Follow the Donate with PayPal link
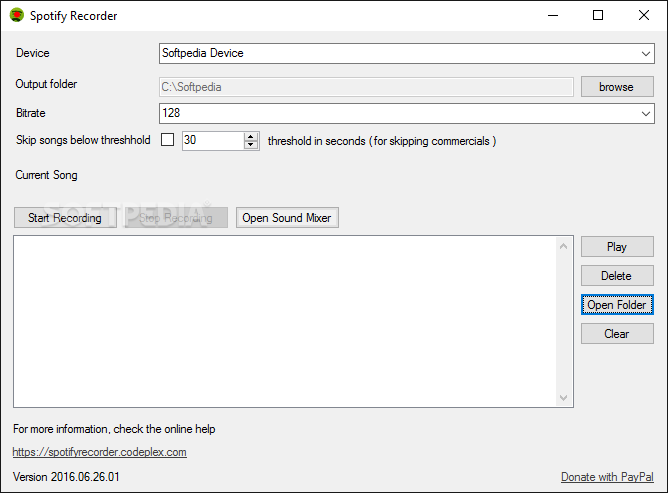The height and width of the screenshot is (493, 668). 607,477
